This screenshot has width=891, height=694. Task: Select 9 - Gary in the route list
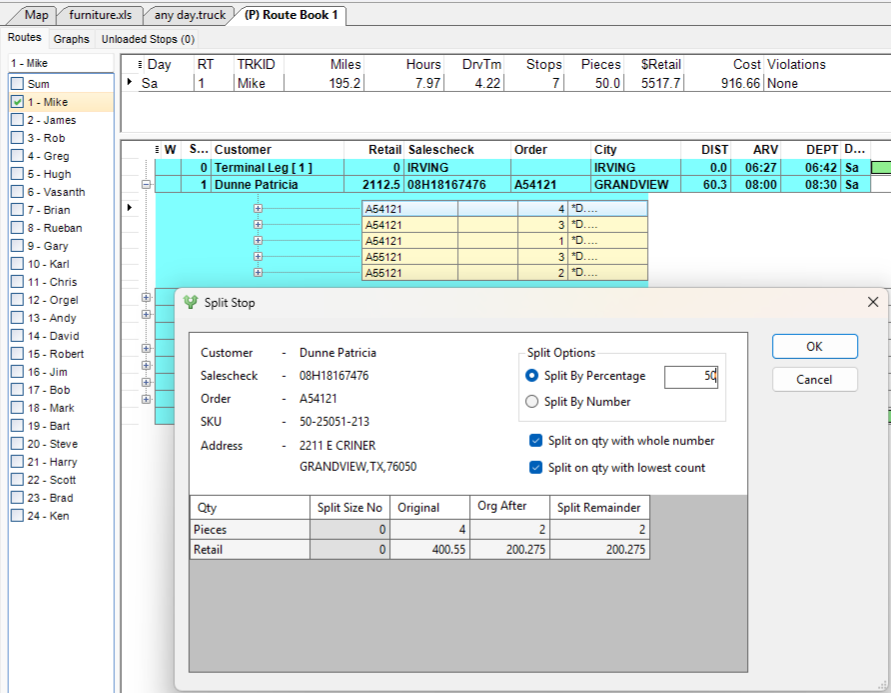pyautogui.click(x=48, y=246)
